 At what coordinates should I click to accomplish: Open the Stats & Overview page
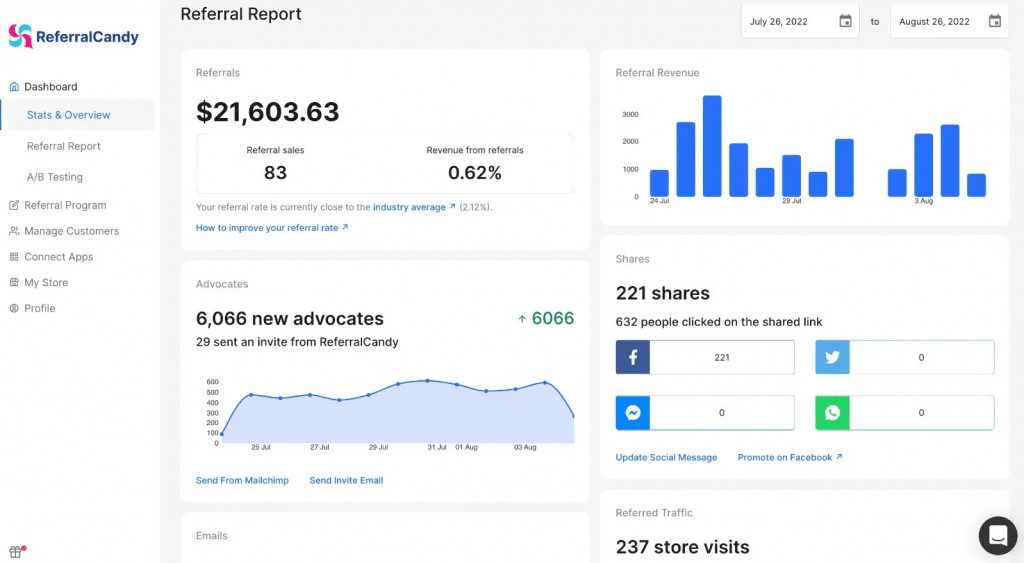pyautogui.click(x=68, y=115)
